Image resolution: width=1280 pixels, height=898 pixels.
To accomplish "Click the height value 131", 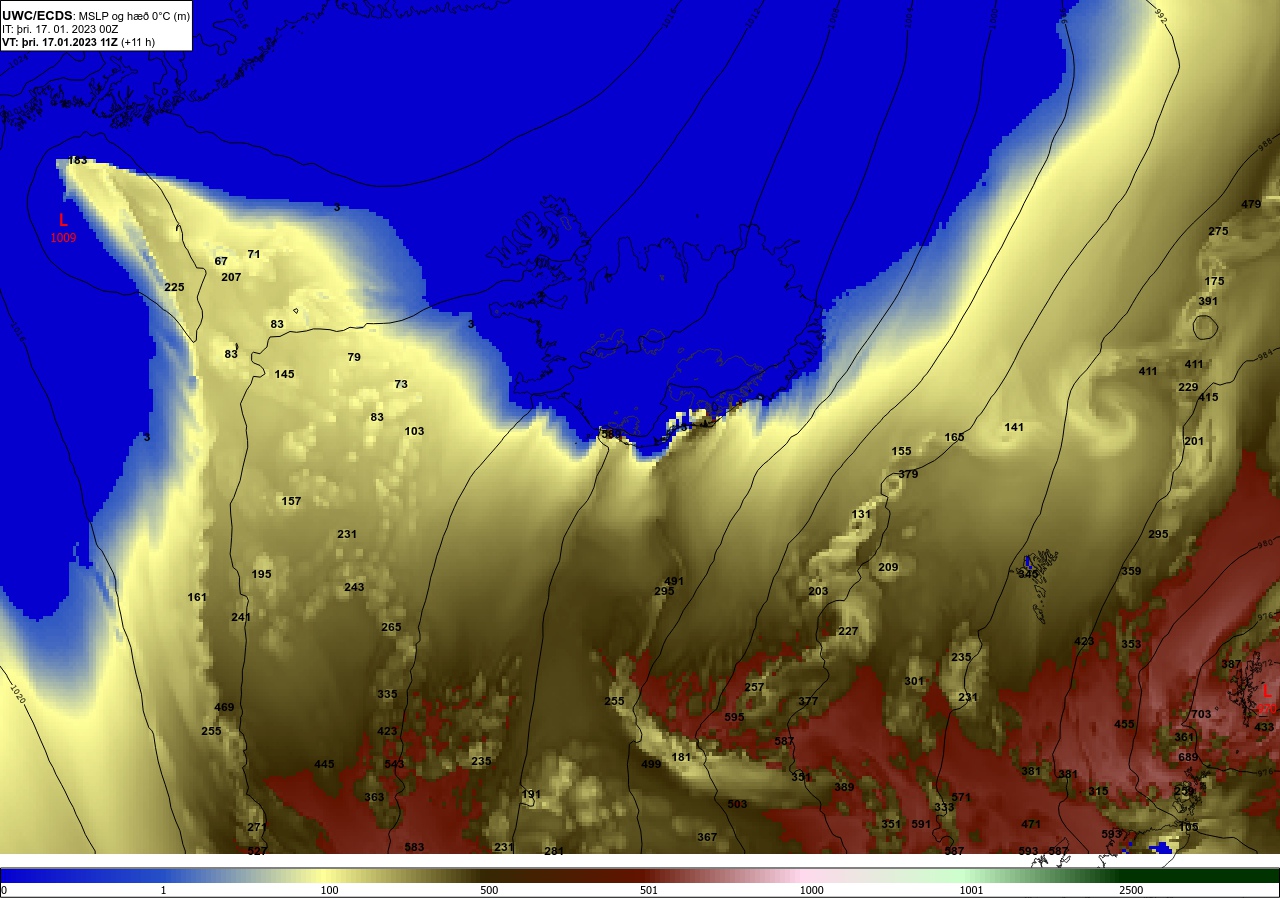I will tap(861, 515).
